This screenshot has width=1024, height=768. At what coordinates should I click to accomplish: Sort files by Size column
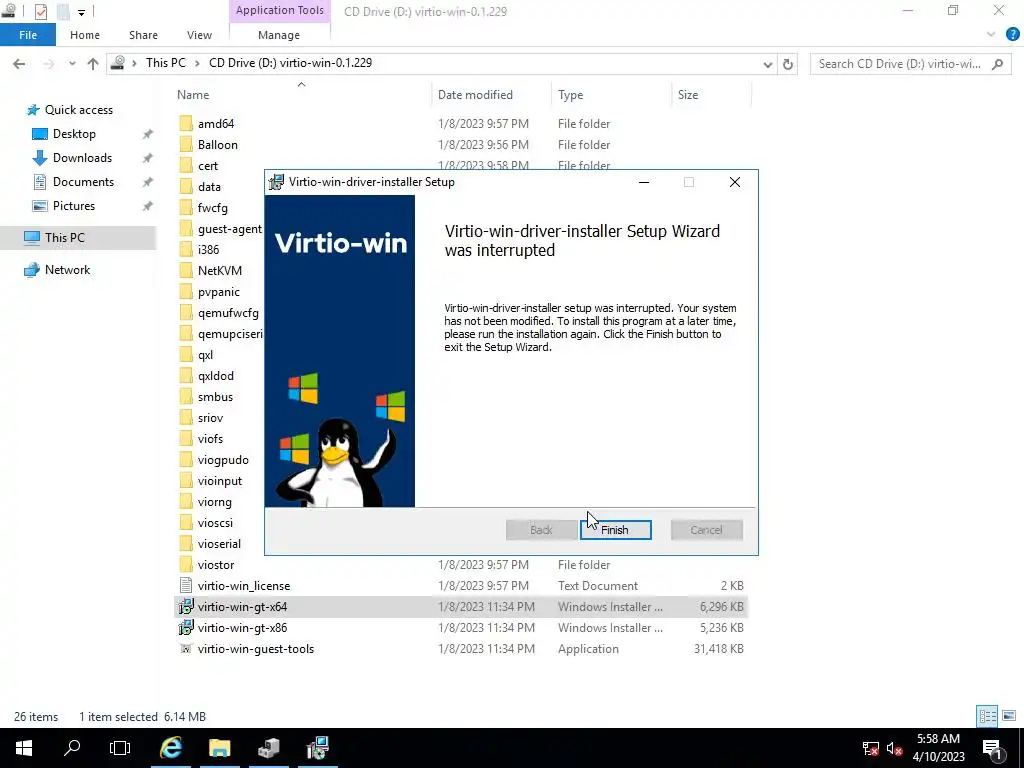[688, 95]
